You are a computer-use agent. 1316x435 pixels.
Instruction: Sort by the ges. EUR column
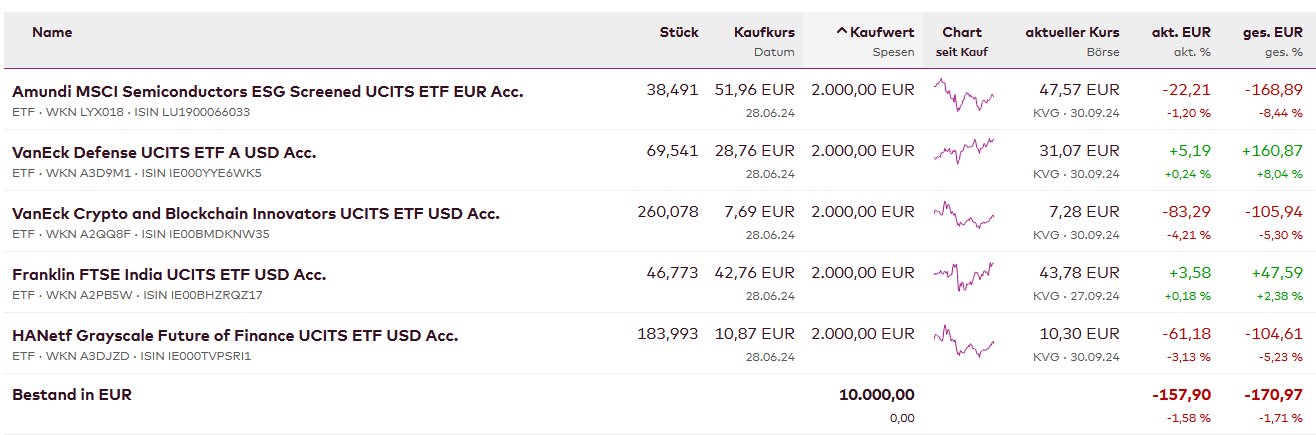tap(1273, 33)
